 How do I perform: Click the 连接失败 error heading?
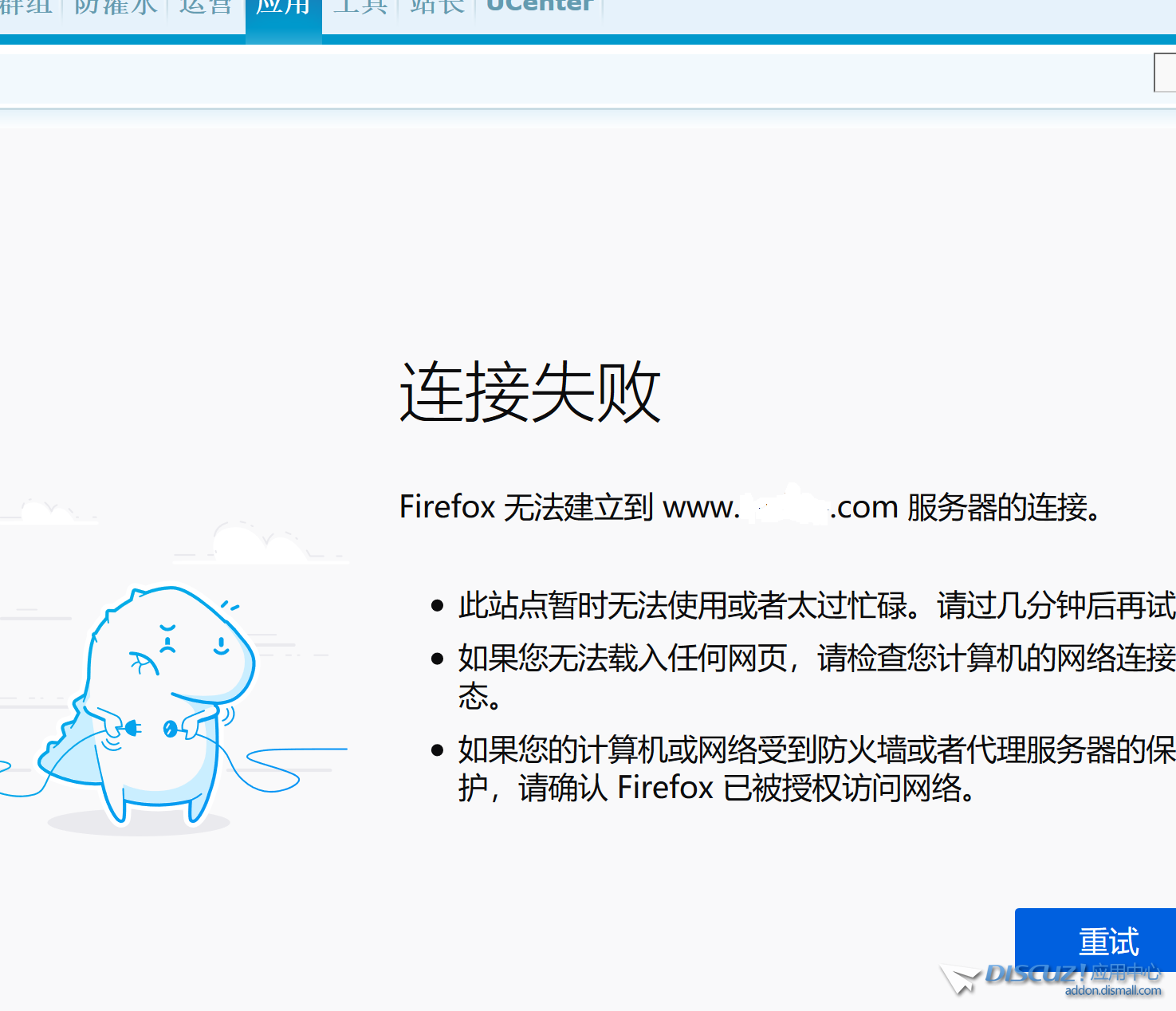[x=529, y=392]
